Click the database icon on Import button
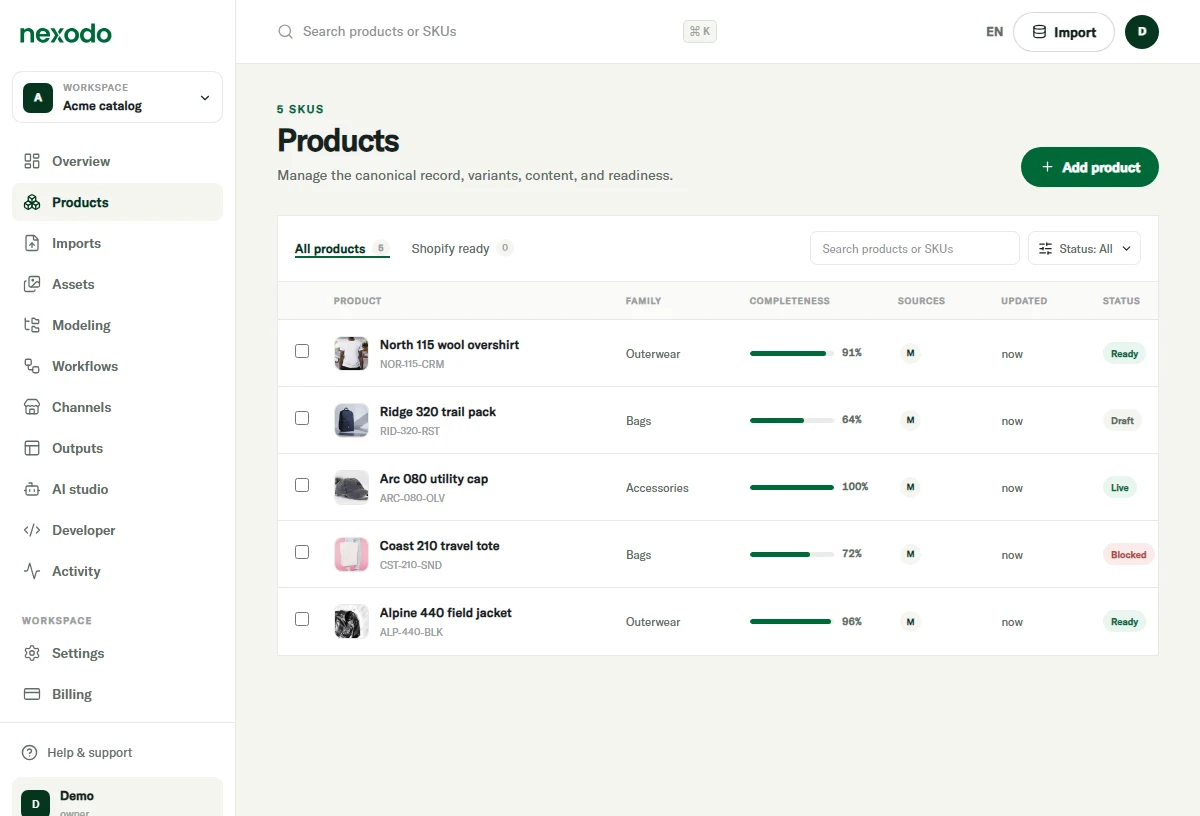This screenshot has width=1200, height=816. tap(1040, 32)
